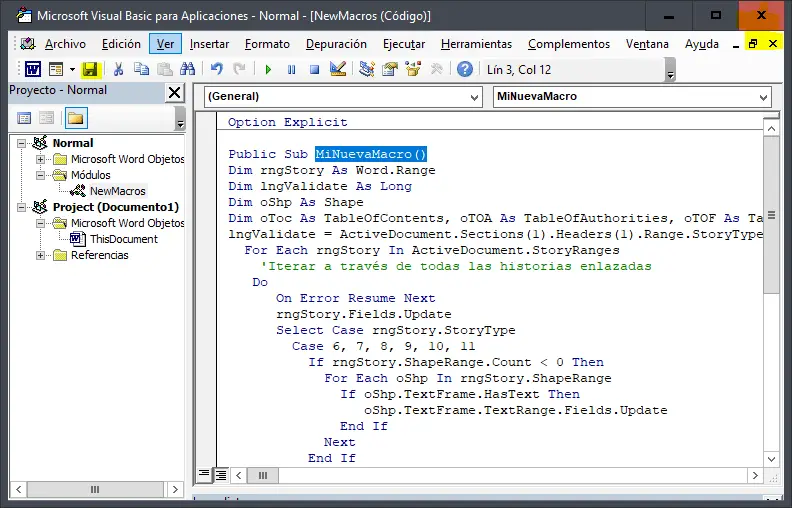The image size is (792, 508).
Task: Switch to Procedure View at the code window bottom
Action: pyautogui.click(x=204, y=475)
